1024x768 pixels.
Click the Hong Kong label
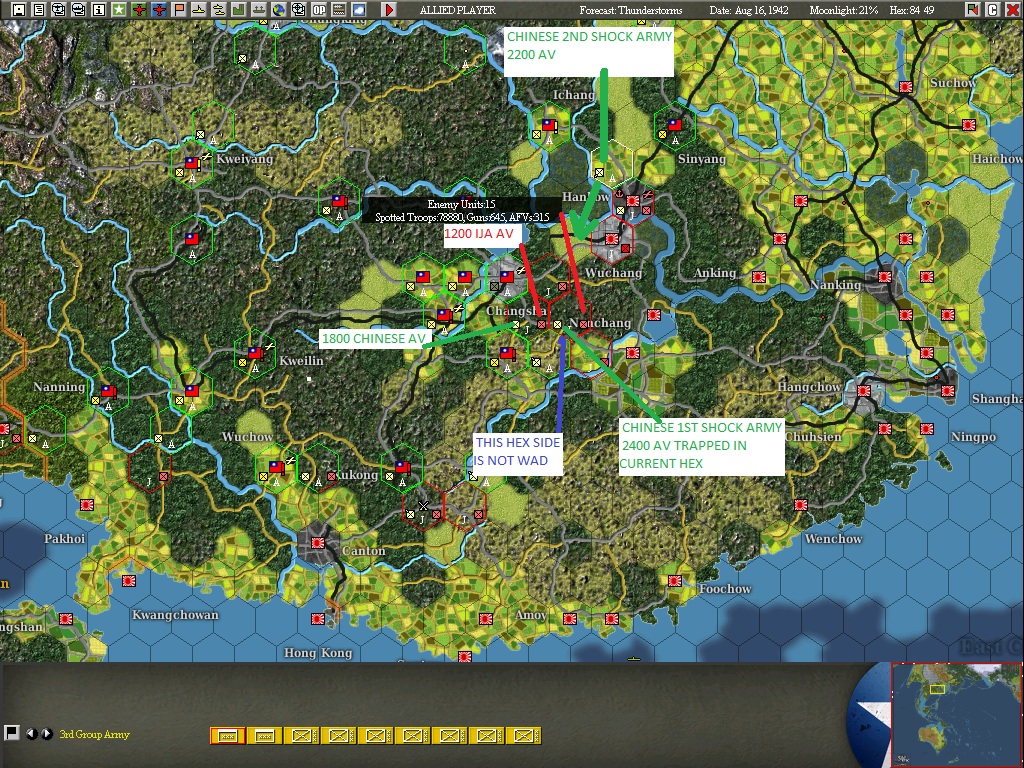(x=318, y=652)
